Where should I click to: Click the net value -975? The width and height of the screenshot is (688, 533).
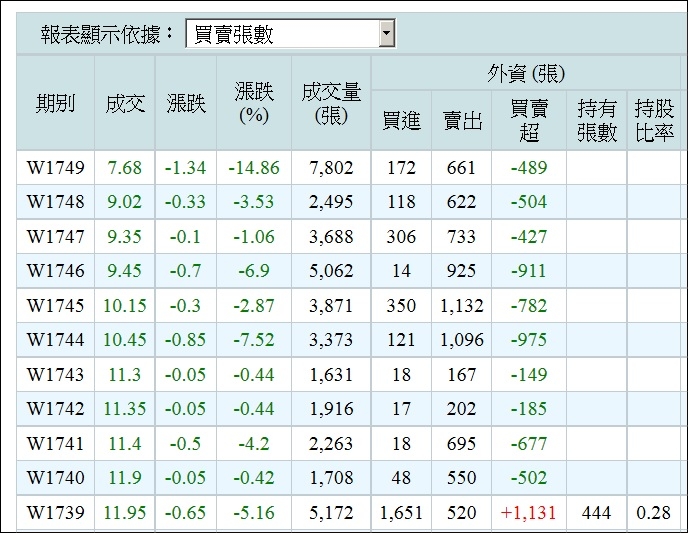click(x=529, y=340)
